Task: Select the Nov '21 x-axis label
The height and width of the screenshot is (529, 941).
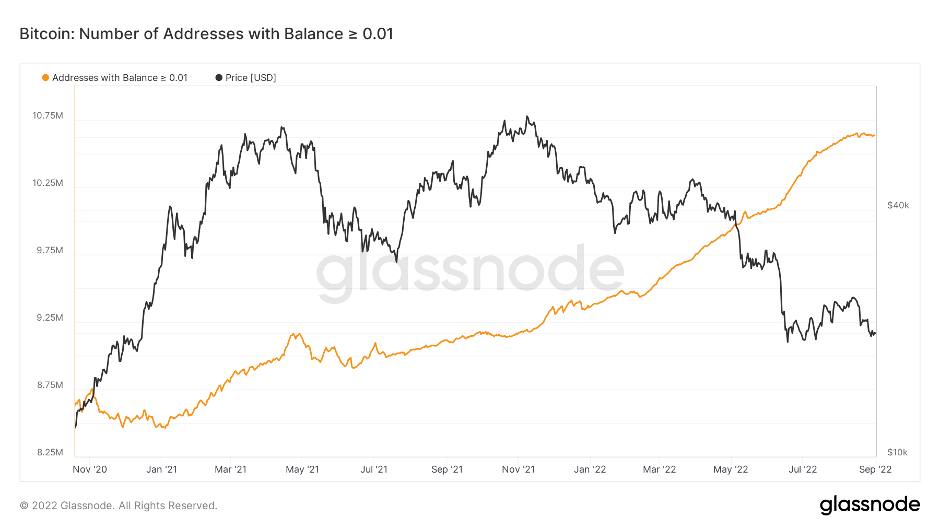Action: (518, 468)
